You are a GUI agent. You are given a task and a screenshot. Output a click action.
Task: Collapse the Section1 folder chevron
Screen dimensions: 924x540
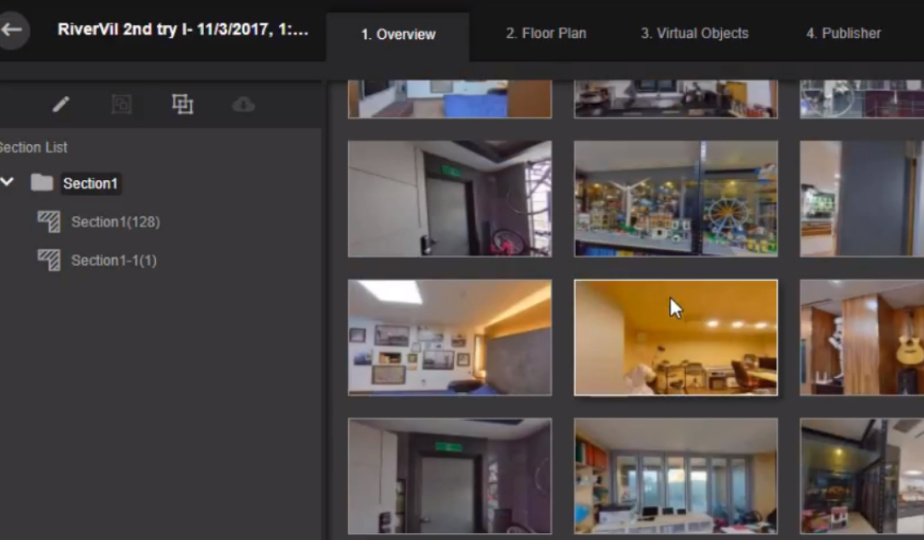click(x=7, y=182)
